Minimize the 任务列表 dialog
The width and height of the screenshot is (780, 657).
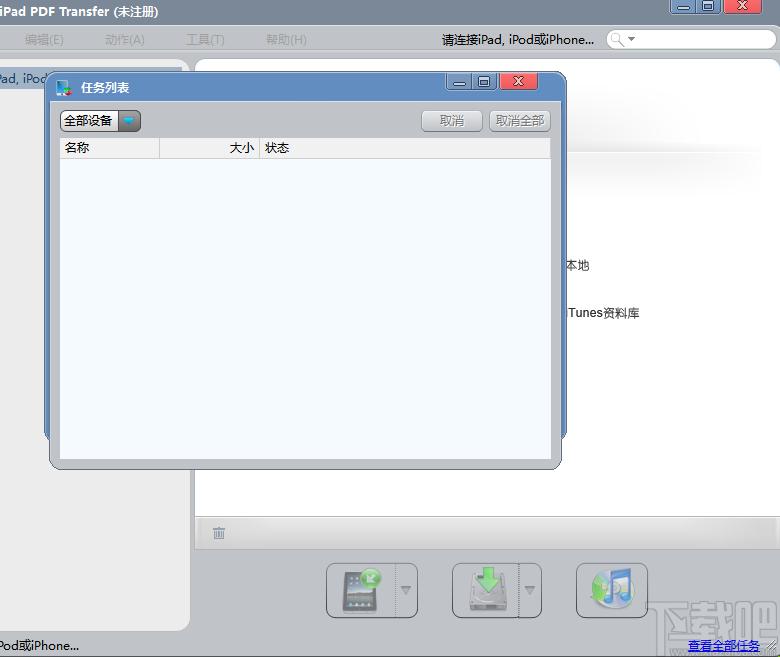click(460, 82)
